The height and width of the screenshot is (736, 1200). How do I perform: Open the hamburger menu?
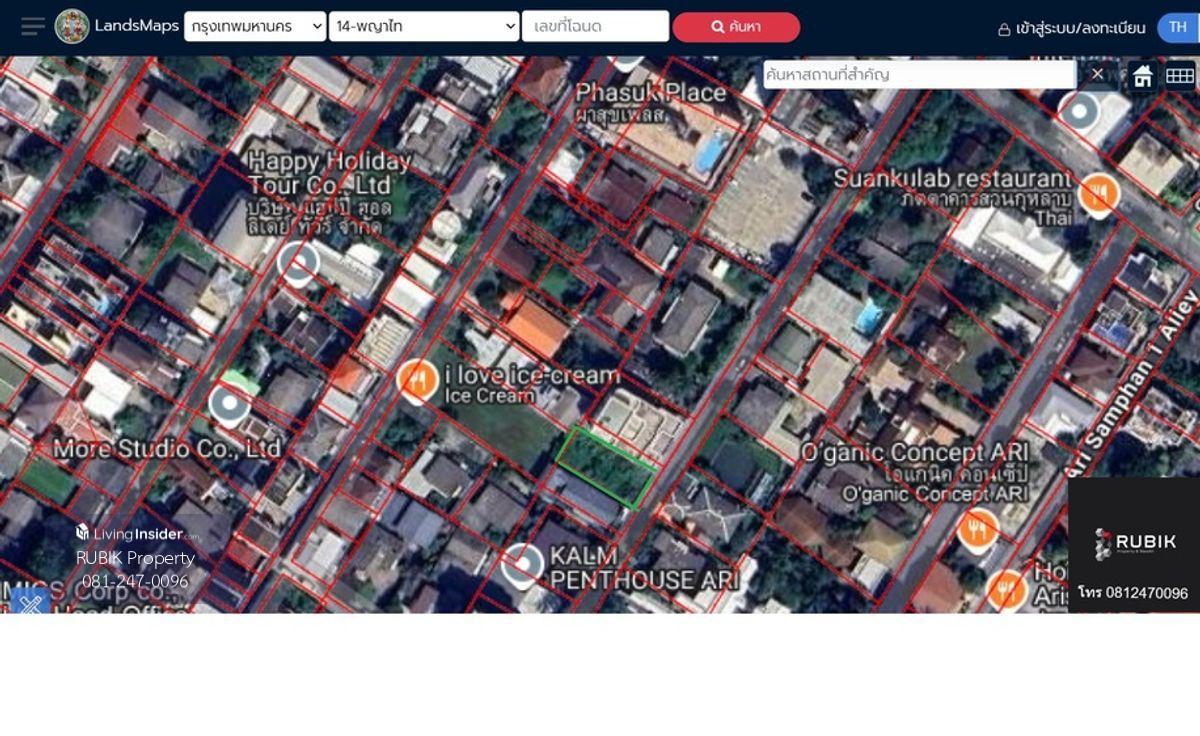[33, 27]
